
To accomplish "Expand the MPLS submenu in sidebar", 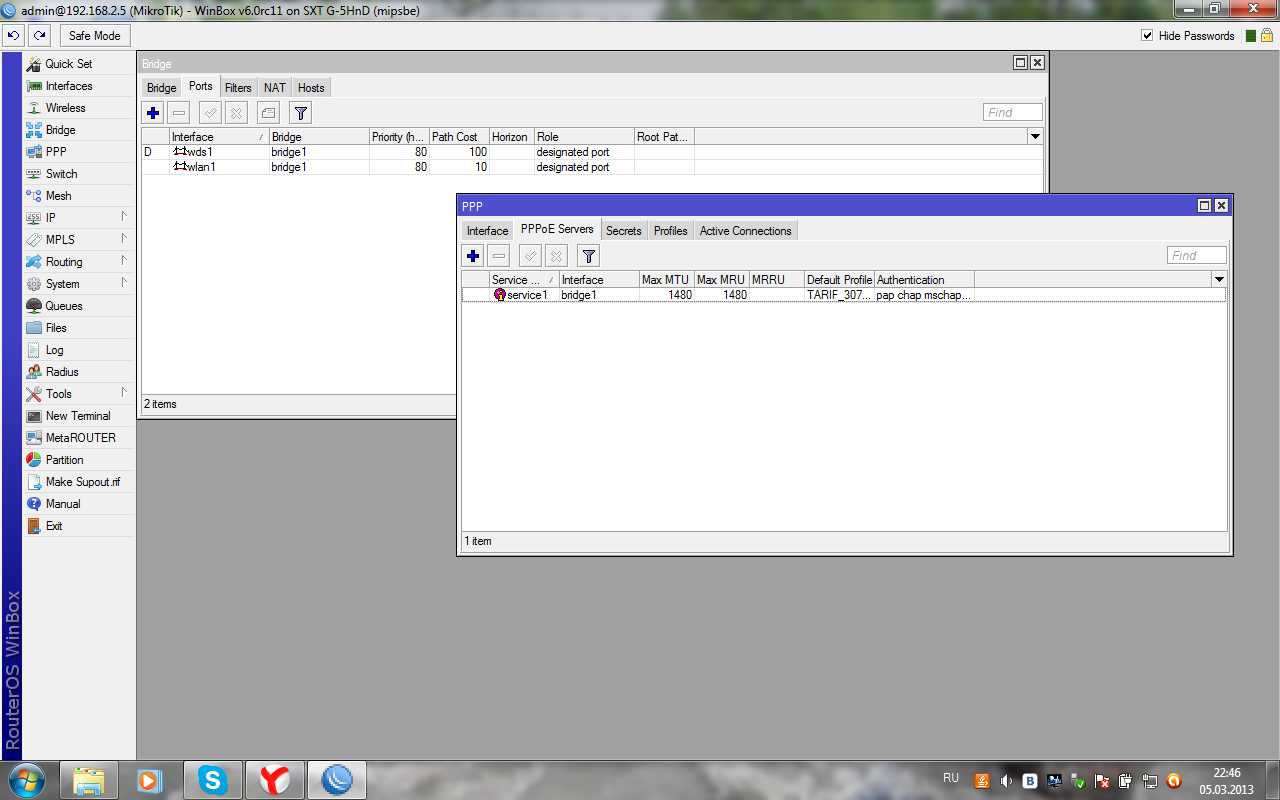I will point(78,240).
